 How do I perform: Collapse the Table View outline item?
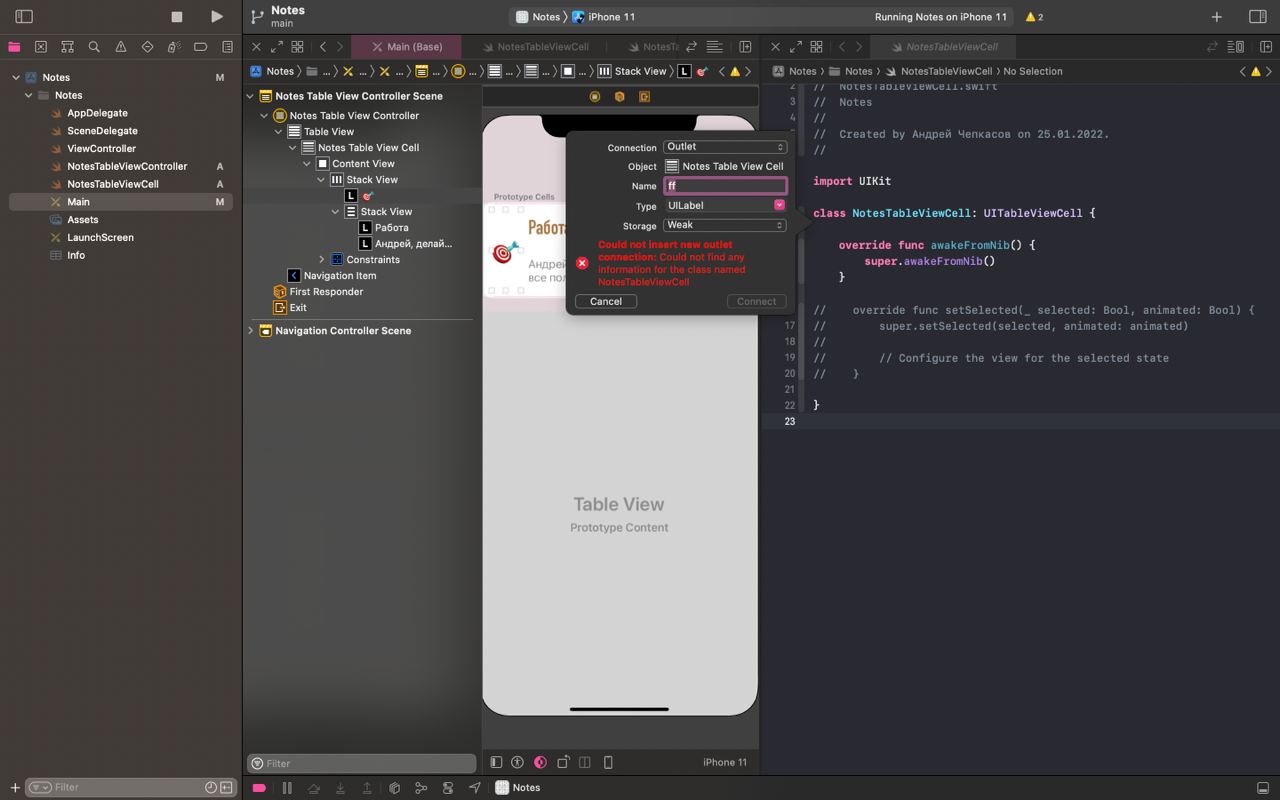coord(279,131)
